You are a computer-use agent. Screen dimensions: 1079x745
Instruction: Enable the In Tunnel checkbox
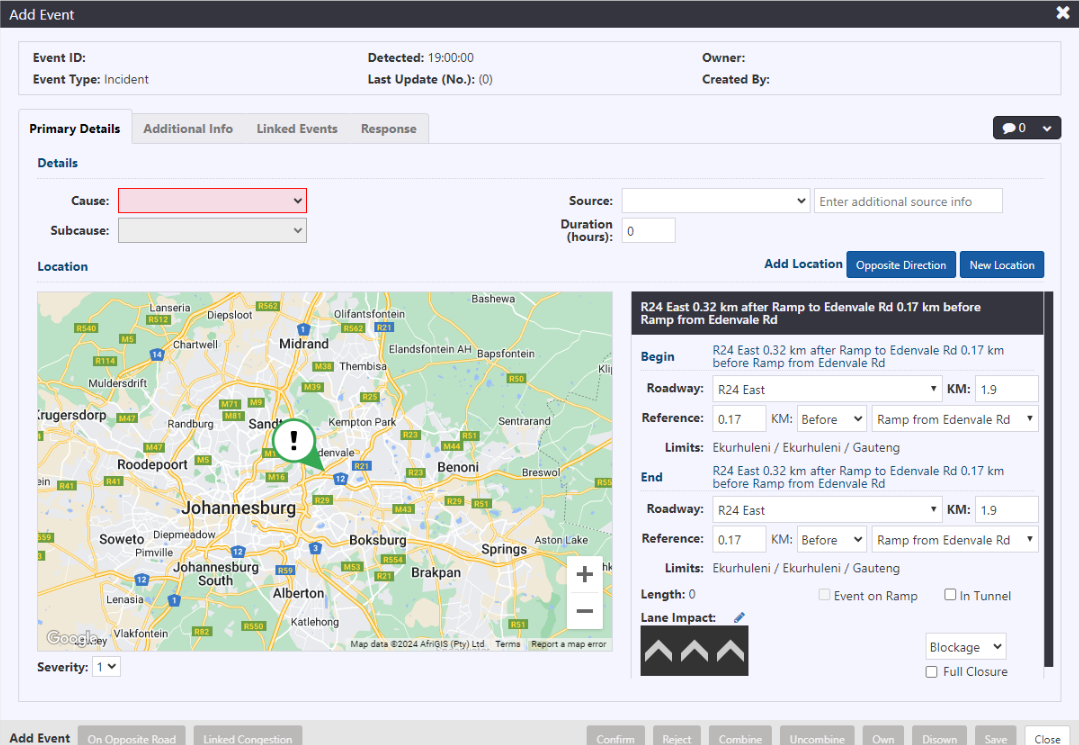pyautogui.click(x=950, y=595)
